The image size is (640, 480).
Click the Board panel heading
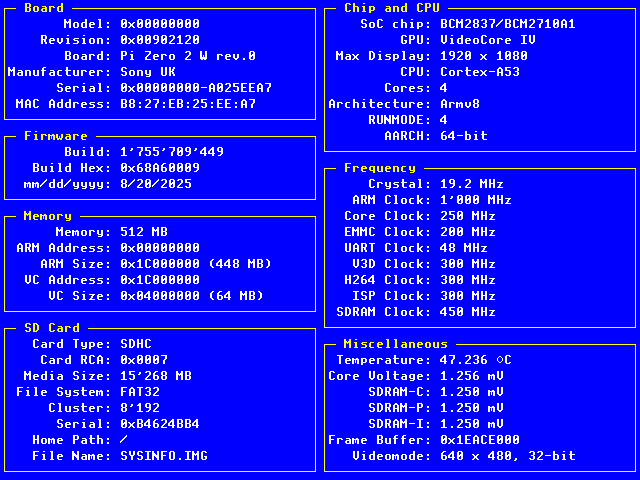coord(44,8)
